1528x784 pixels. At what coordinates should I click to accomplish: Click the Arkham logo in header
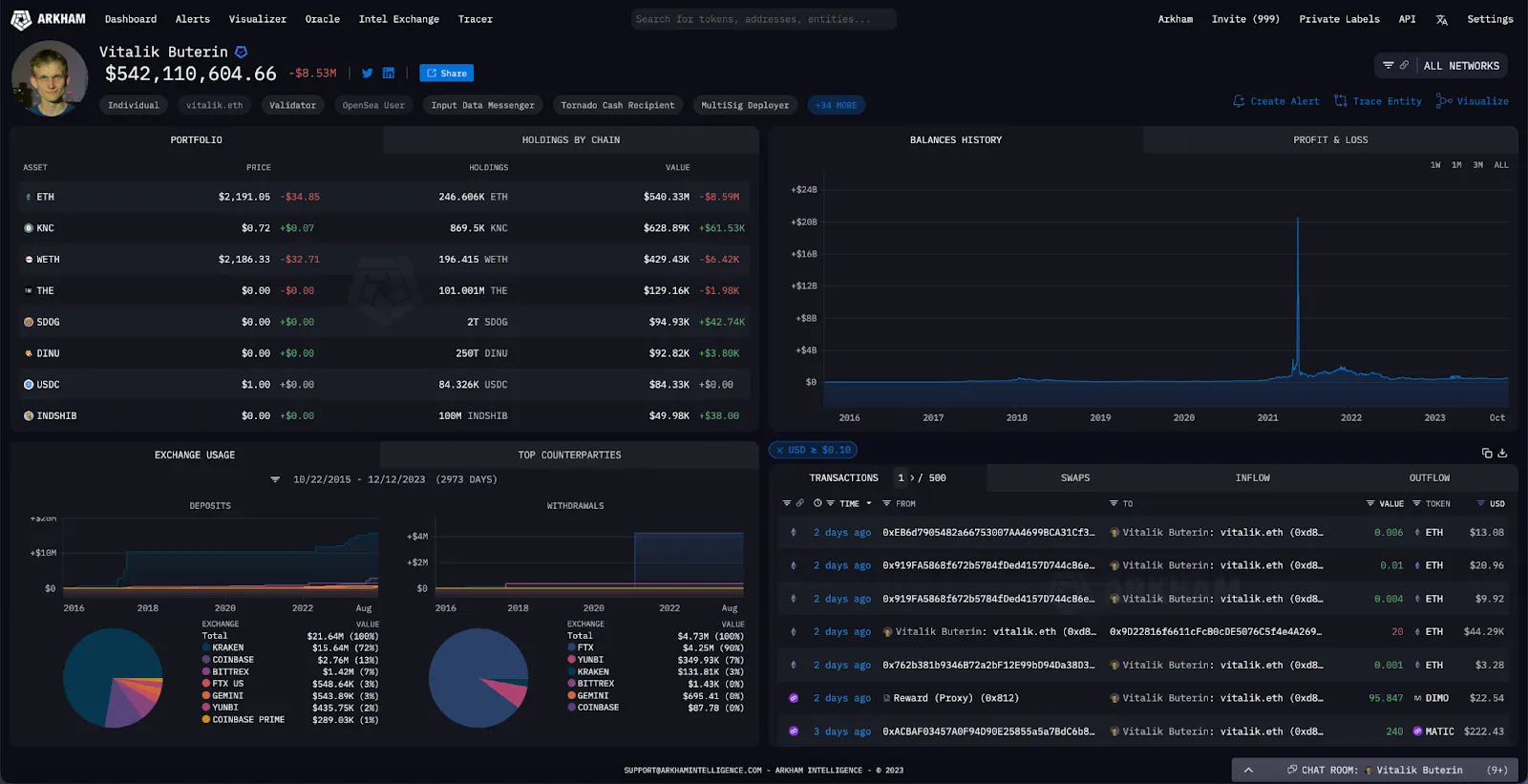point(48,19)
